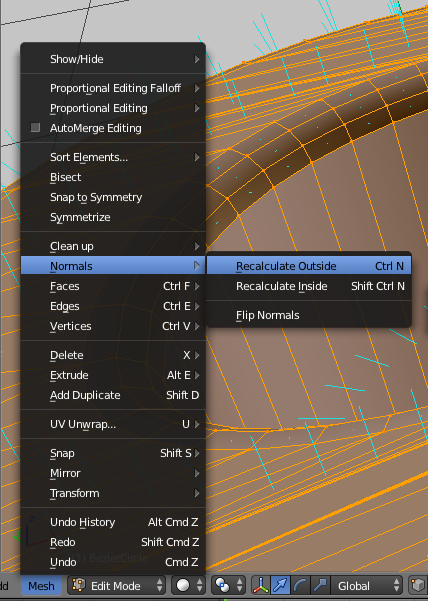Open the Vertices submenu
Screen dimensions: 428x601
point(113,326)
